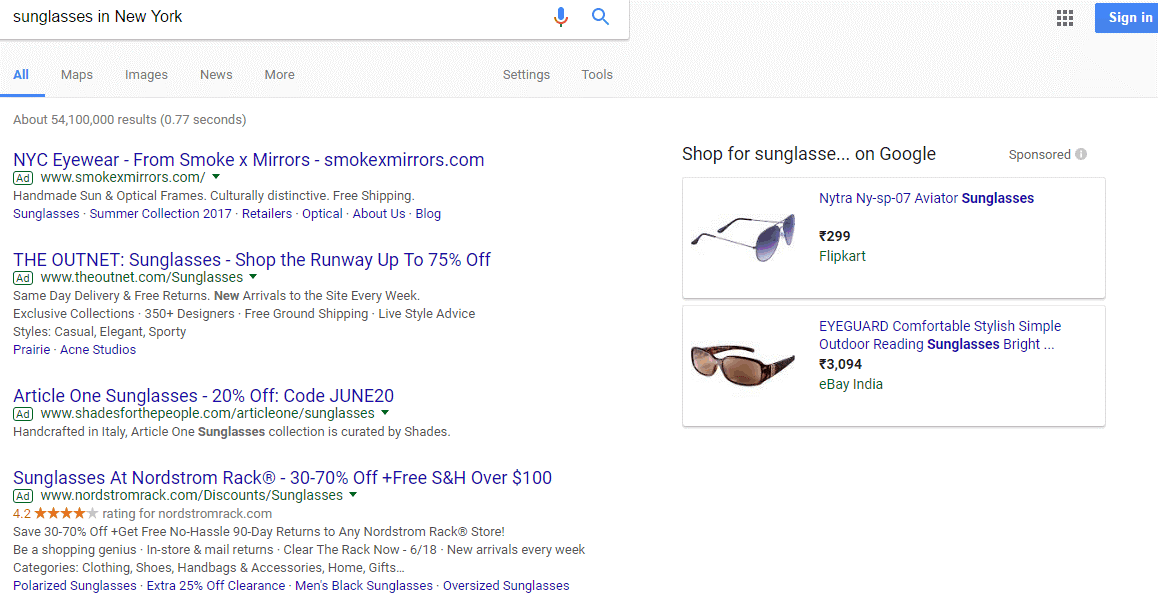Open 'Sunglasses At Nordstrom Rack' headline
The width and height of the screenshot is (1158, 616).
283,478
